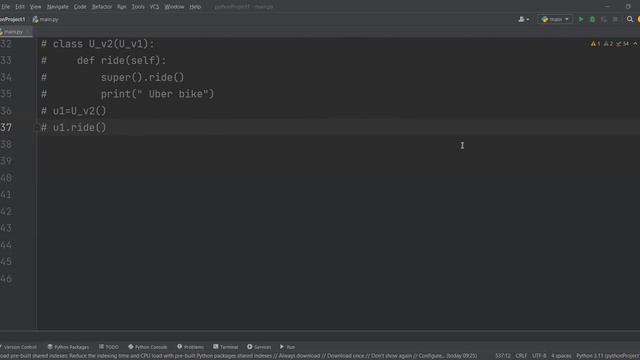Open the VCS menu
The image size is (640, 360).
click(x=154, y=7)
